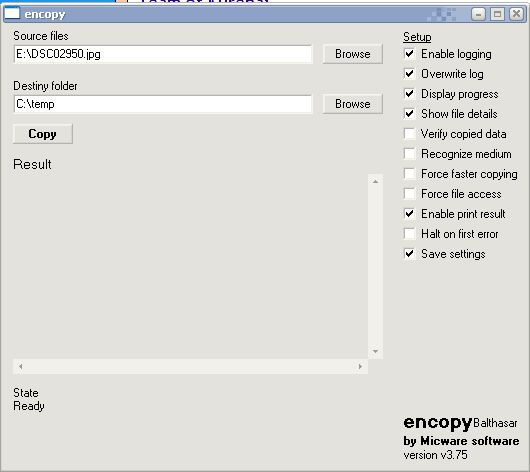Click the Source files input field
The height and width of the screenshot is (472, 530).
(163, 54)
